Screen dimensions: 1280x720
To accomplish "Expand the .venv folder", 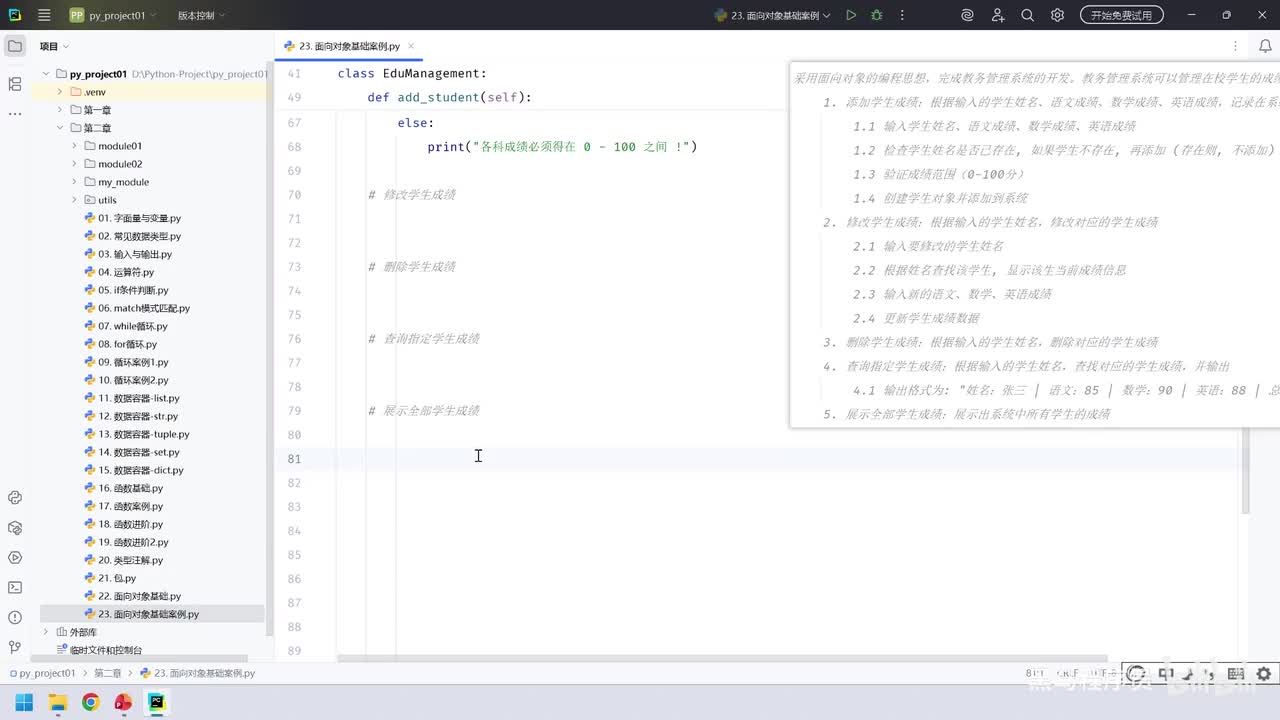I will (60, 92).
